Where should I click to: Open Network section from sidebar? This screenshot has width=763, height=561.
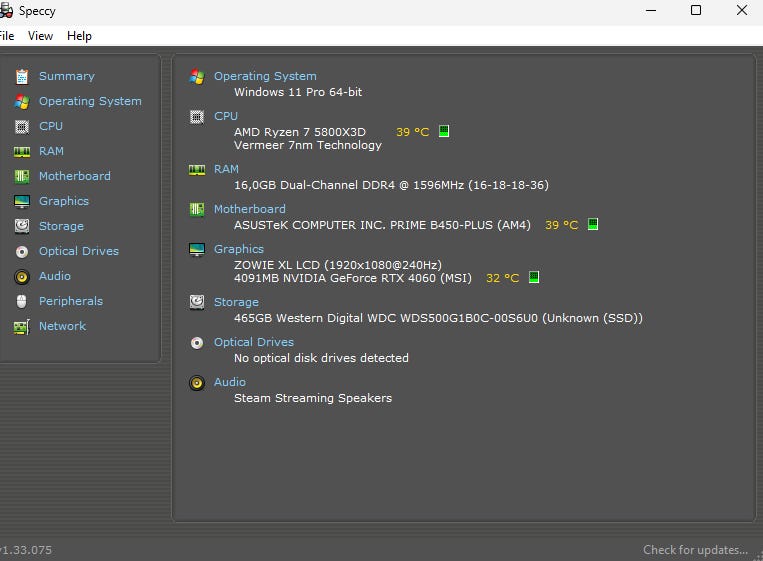click(62, 326)
